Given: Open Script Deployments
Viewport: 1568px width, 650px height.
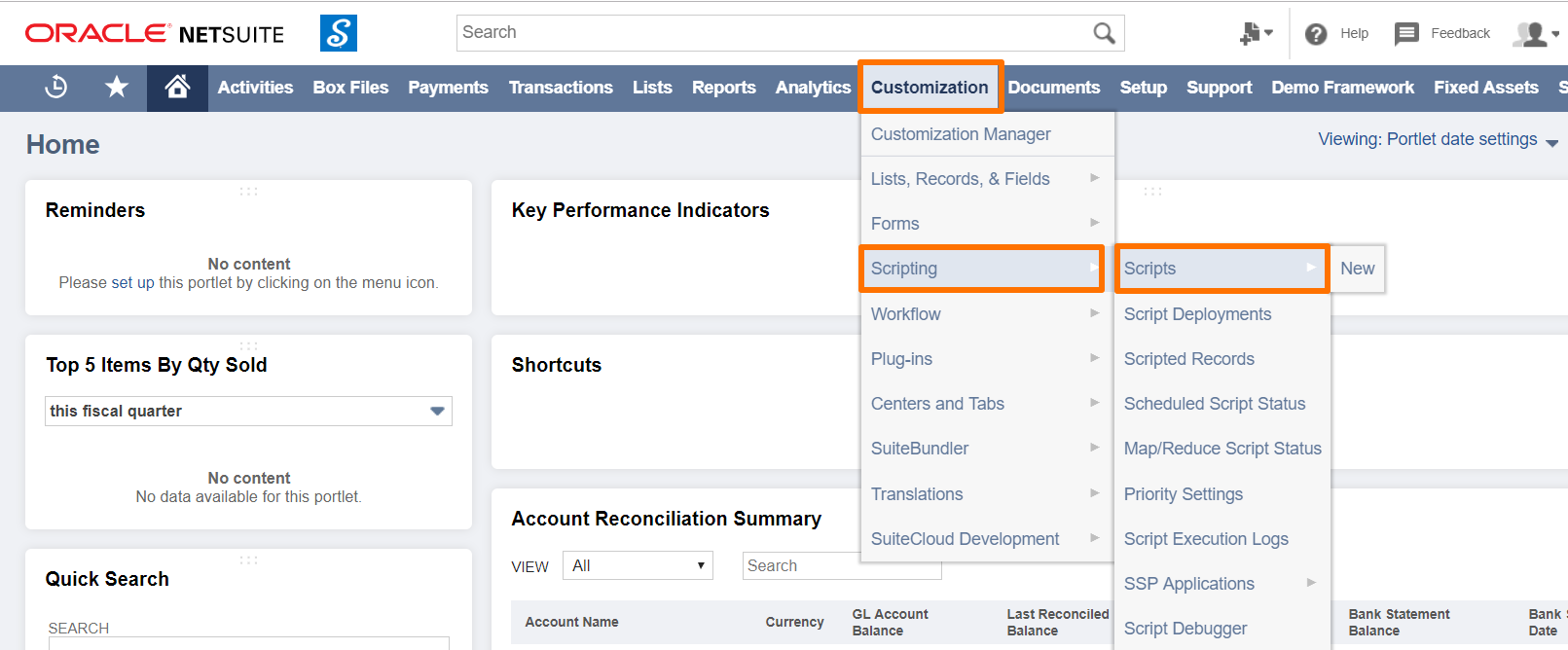Looking at the screenshot, I should coord(1222,314).
